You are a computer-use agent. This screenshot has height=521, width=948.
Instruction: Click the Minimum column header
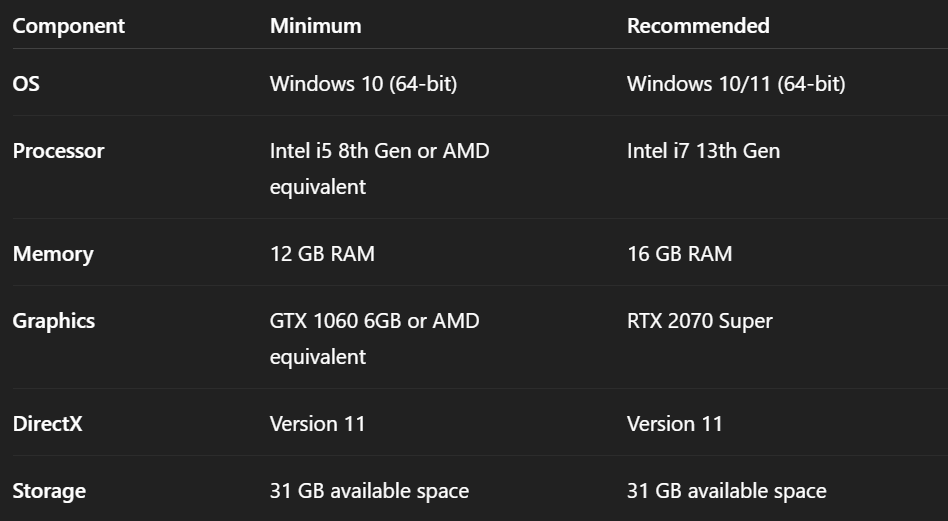315,26
